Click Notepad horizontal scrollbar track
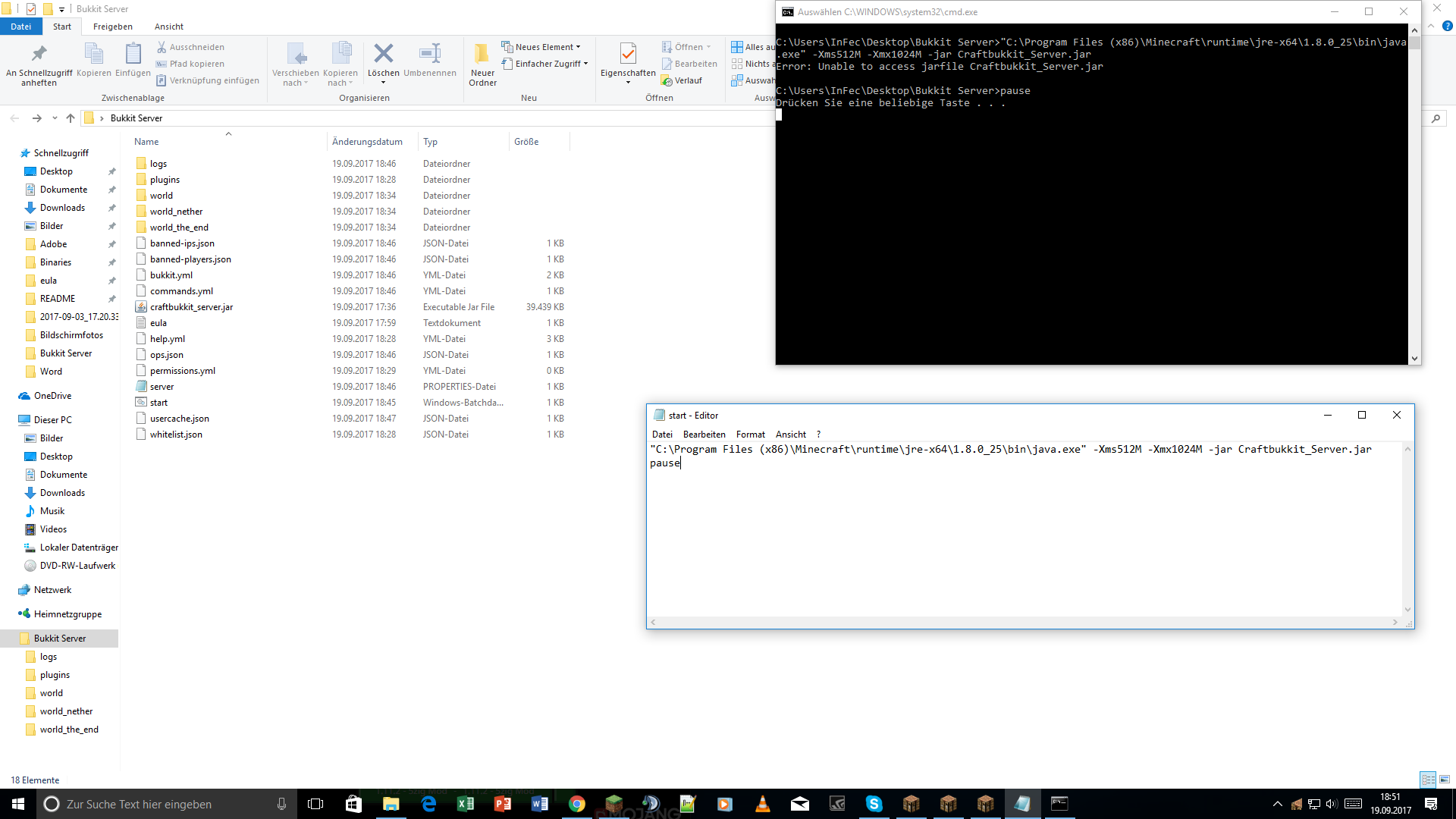Viewport: 1456px width, 819px height. click(1024, 623)
